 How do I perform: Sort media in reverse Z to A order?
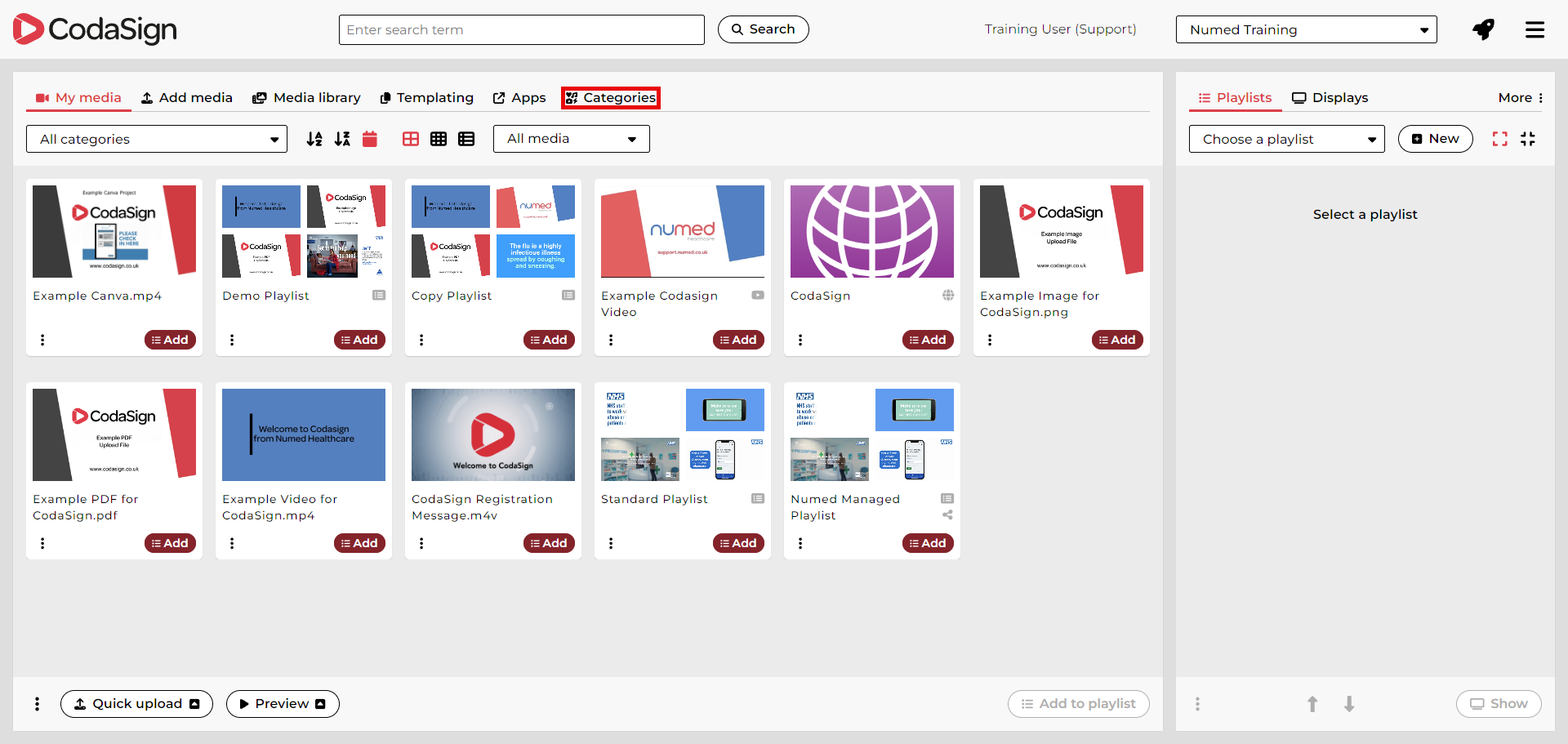pyautogui.click(x=342, y=139)
